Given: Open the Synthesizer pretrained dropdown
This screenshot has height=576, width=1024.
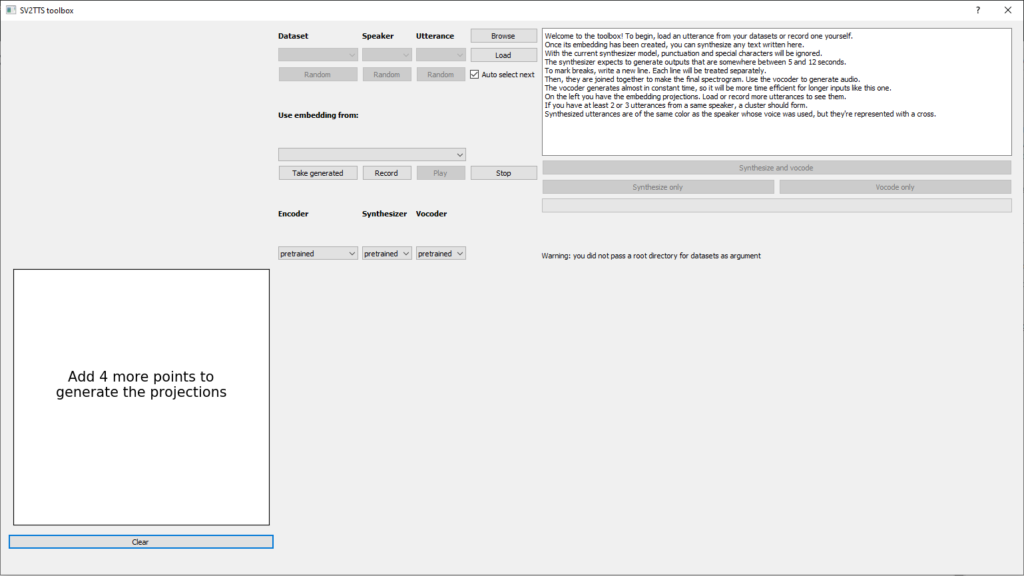Looking at the screenshot, I should point(387,253).
